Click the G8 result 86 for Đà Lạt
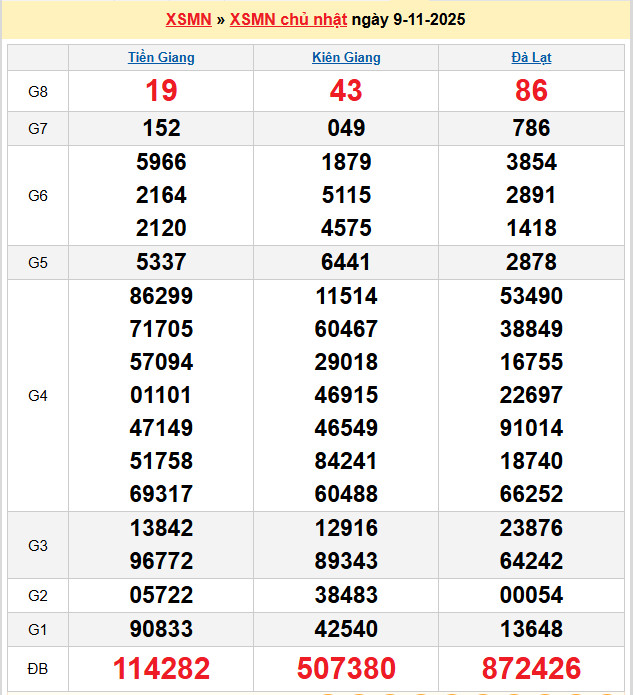The height and width of the screenshot is (695, 633). 531,91
